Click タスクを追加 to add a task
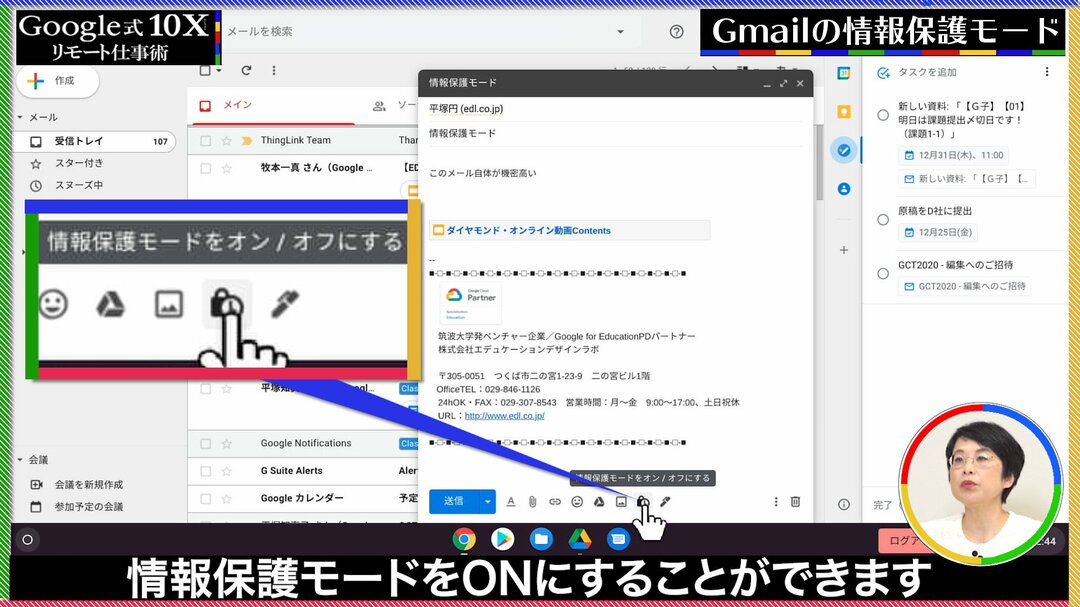 [927, 72]
